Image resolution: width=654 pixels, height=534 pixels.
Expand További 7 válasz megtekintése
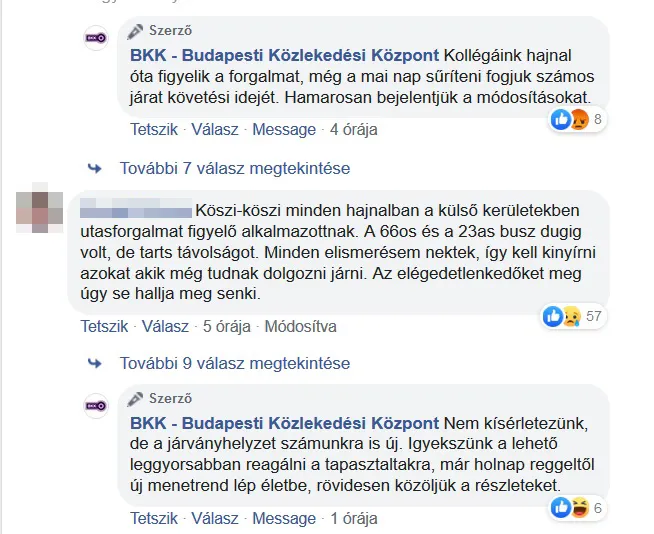click(235, 168)
